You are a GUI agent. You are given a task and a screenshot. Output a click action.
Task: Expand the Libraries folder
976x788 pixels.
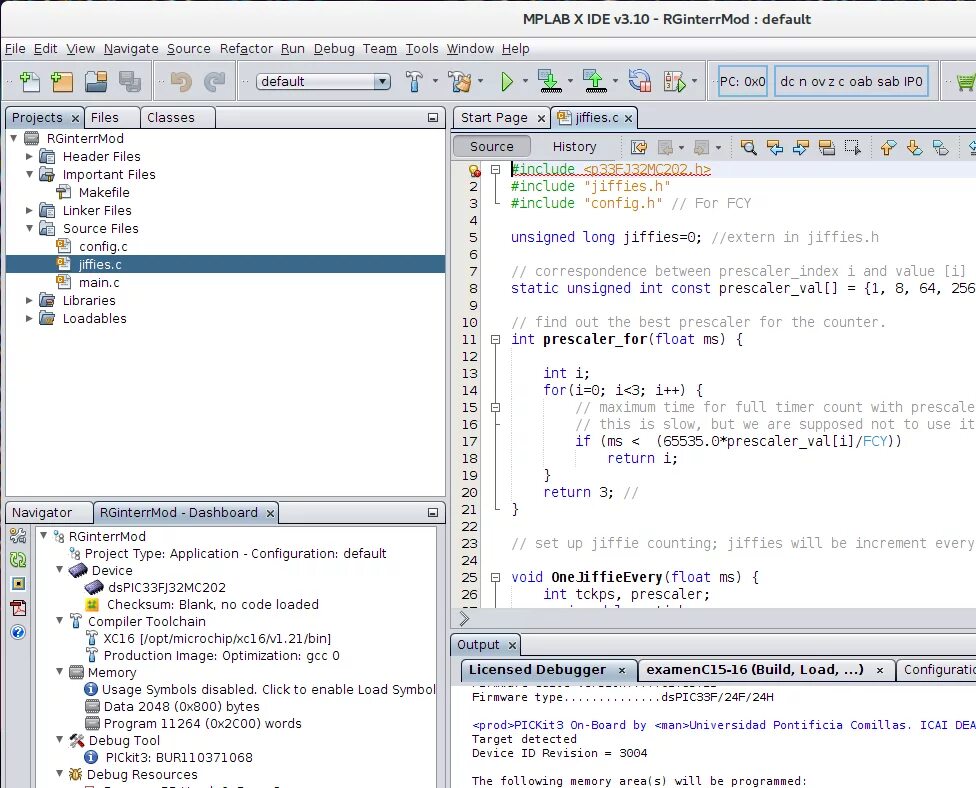click(x=29, y=300)
